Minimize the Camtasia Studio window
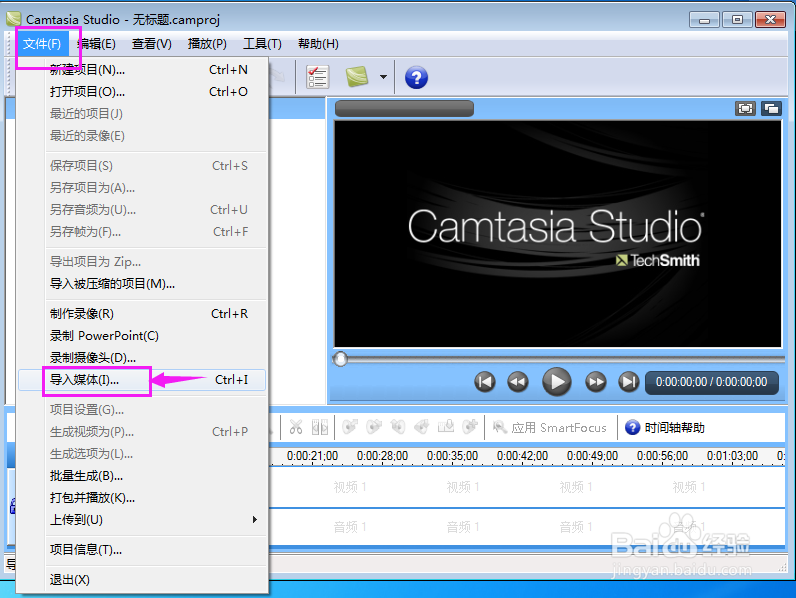Image resolution: width=796 pixels, height=598 pixels. point(704,20)
